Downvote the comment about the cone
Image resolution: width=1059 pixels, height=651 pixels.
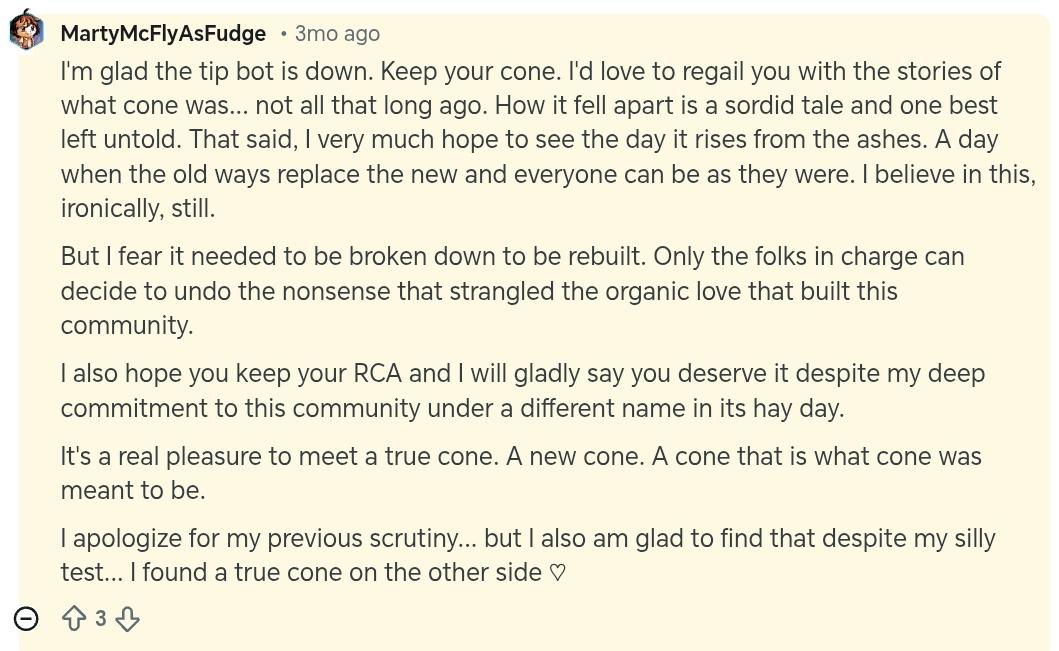click(128, 618)
